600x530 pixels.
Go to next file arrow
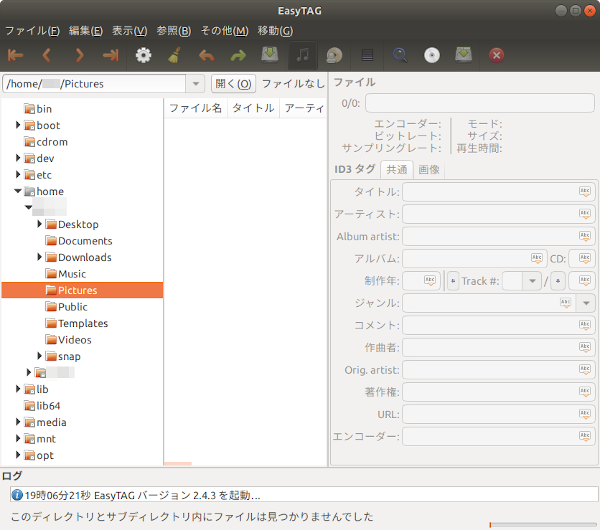tap(79, 55)
